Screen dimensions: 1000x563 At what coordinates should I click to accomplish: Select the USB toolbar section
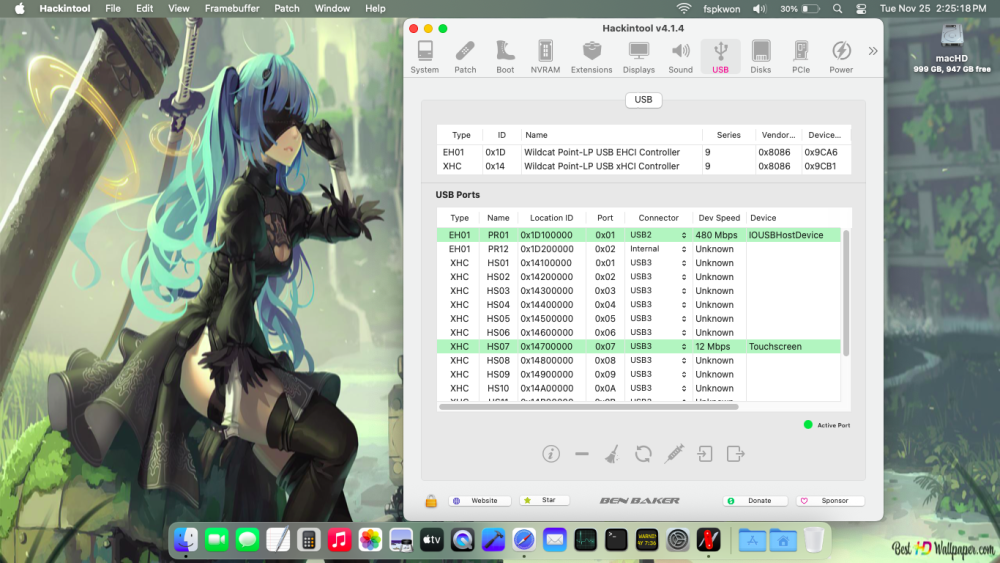coord(720,57)
